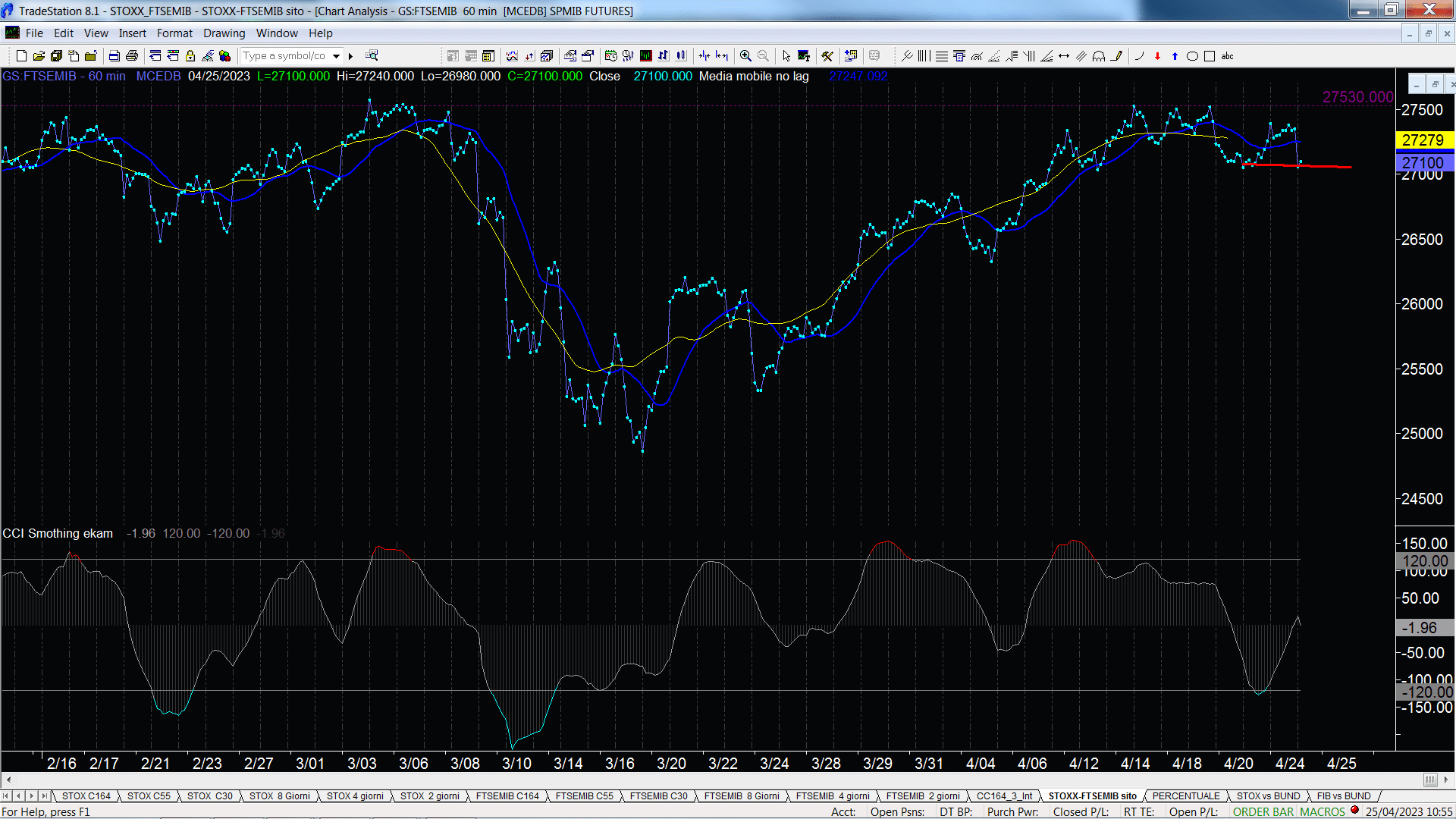
Task: Open the symbol/command combo box dropdown
Action: click(x=336, y=55)
